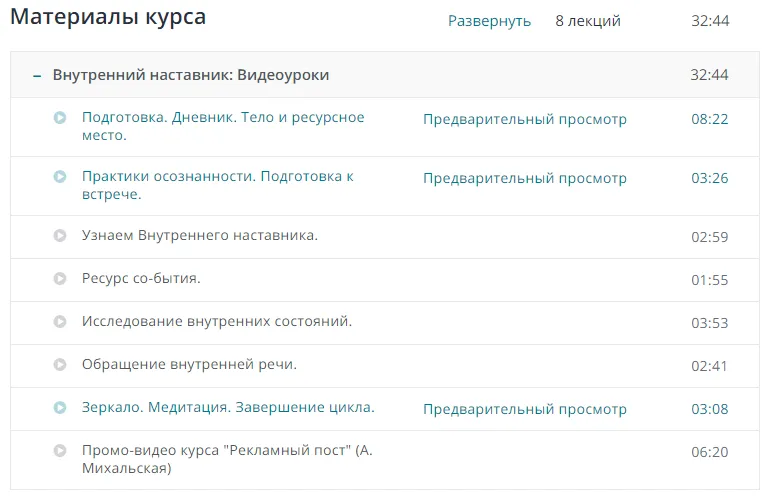Open lecture 'Зеркало. Медитация. Завершение цикла.'
766x496 pixels.
point(228,407)
